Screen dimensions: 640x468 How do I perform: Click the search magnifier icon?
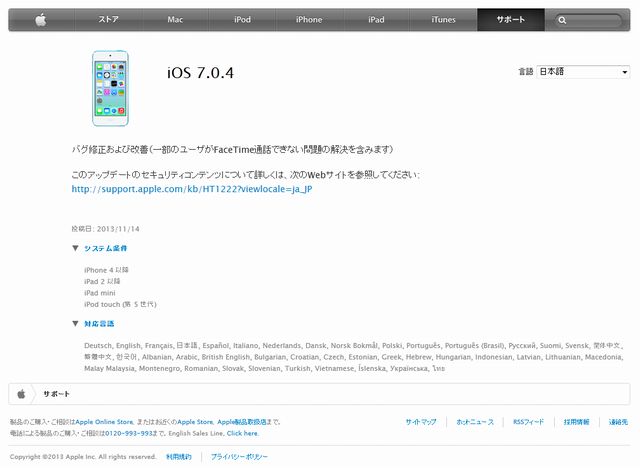(x=562, y=20)
